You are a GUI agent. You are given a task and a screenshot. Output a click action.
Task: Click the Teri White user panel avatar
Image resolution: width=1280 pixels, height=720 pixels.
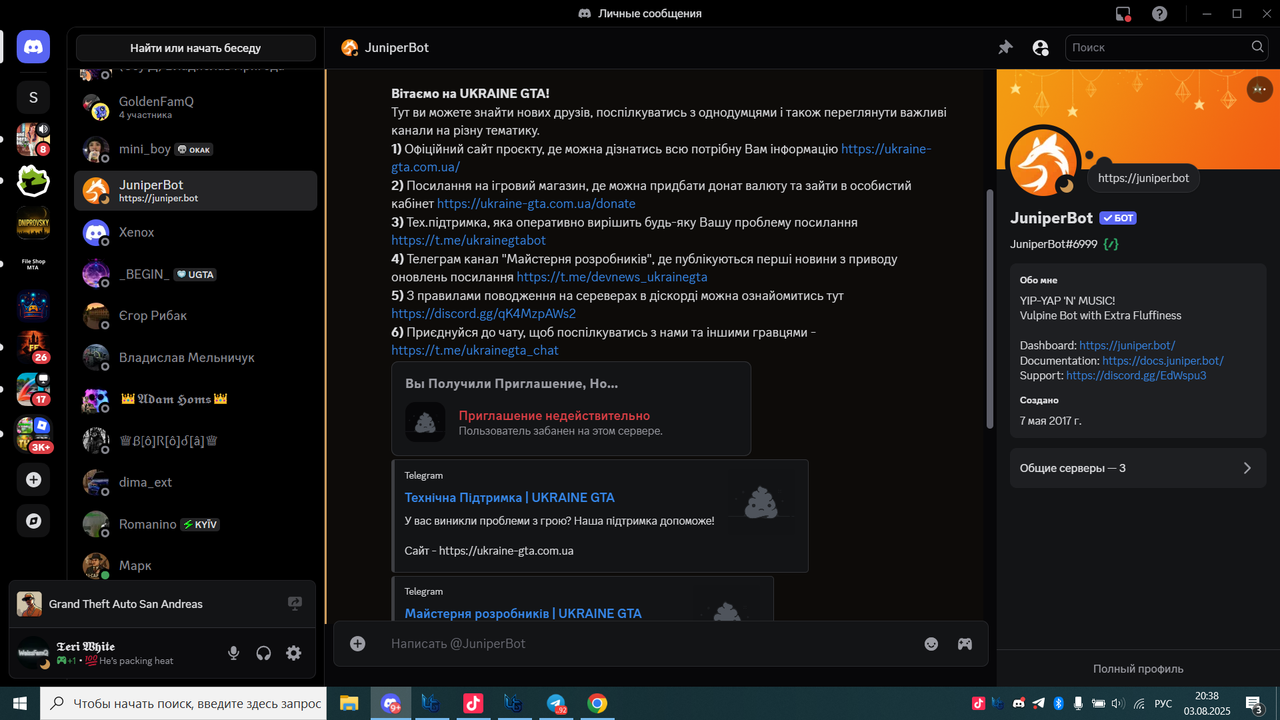pos(33,653)
